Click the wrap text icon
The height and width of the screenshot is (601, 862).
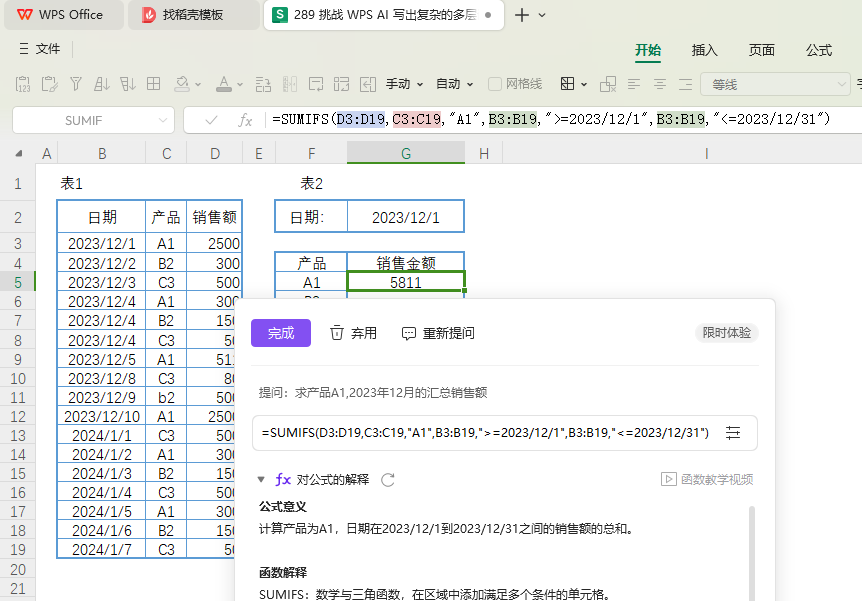[316, 84]
